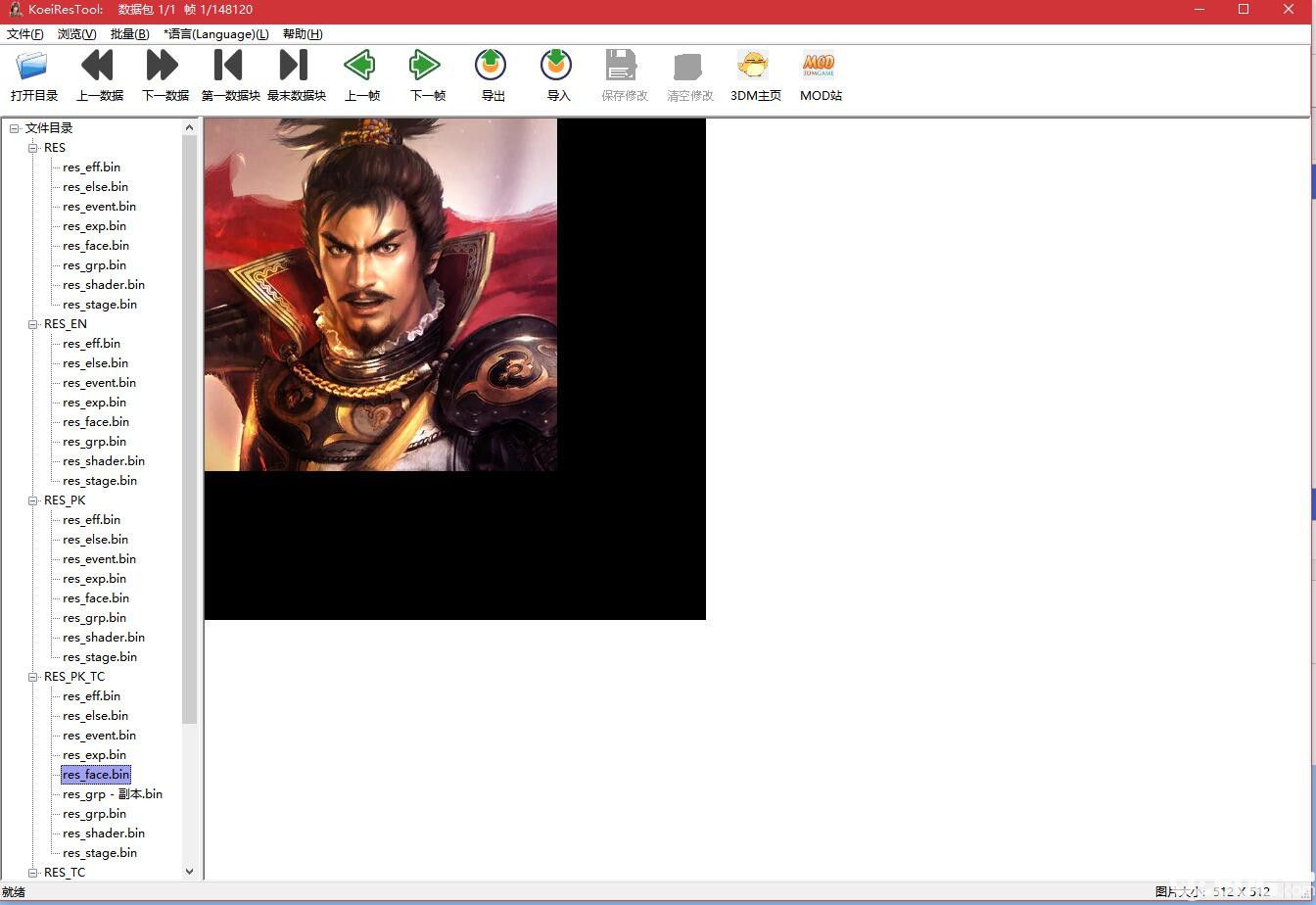Click the warlord portrait image preview

point(381,295)
